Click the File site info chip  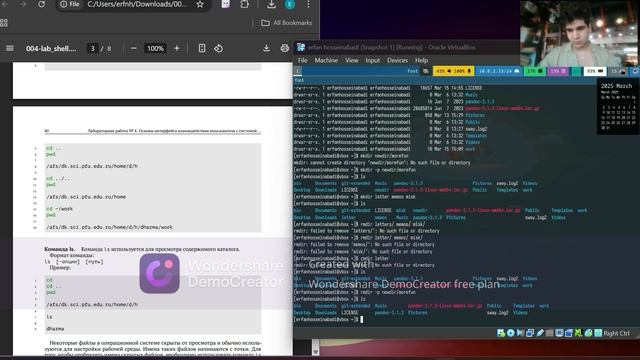70,4
